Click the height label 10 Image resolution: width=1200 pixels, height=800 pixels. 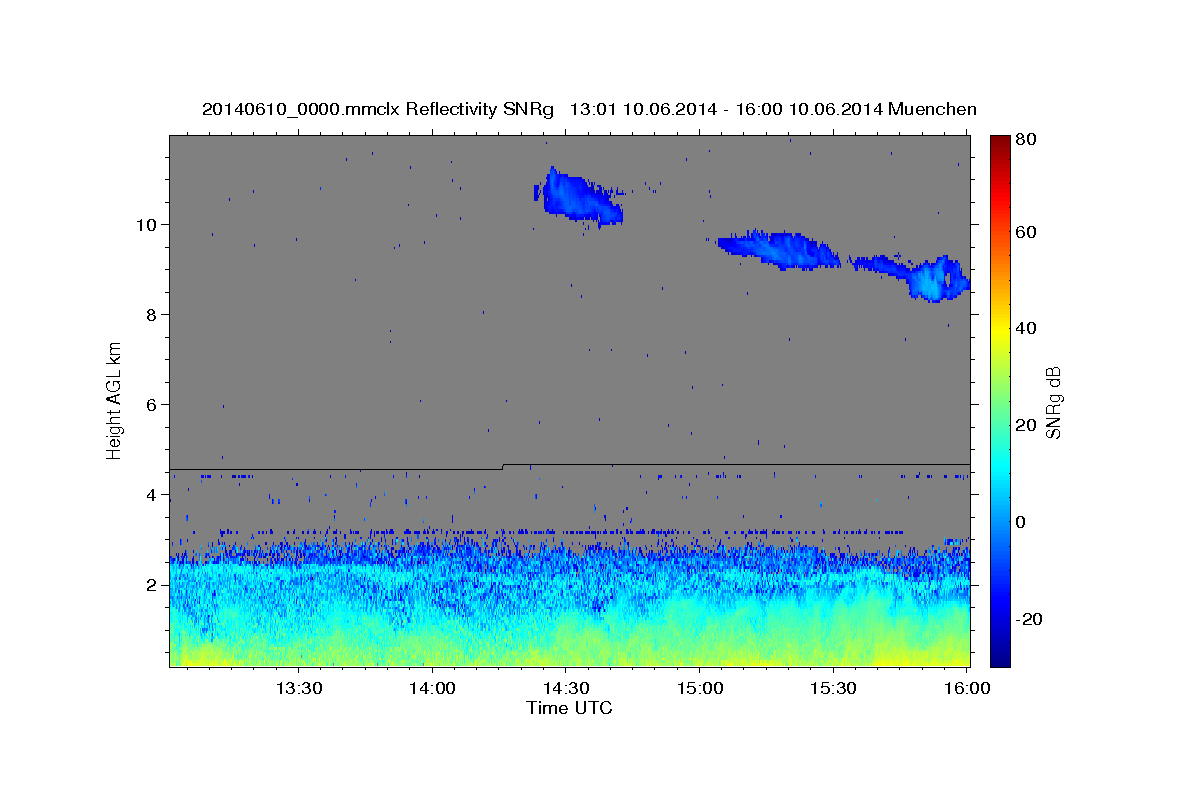click(x=146, y=224)
